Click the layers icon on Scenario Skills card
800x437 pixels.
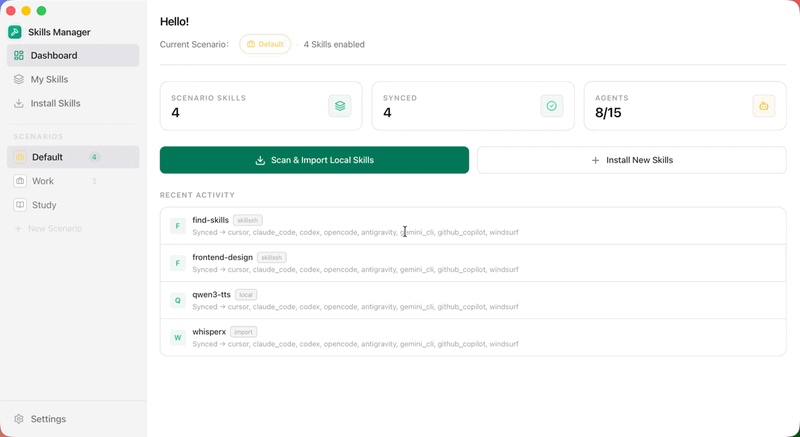[340, 106]
